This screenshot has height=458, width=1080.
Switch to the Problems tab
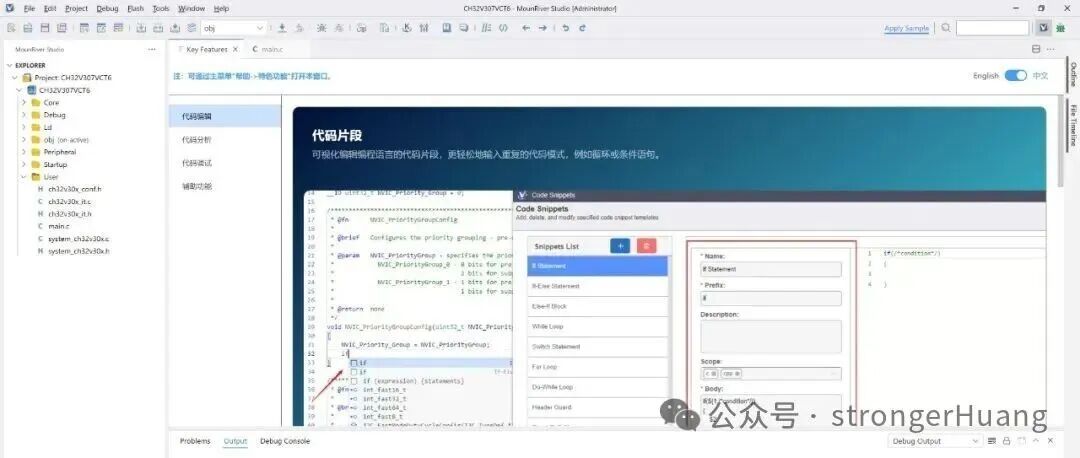pos(195,441)
